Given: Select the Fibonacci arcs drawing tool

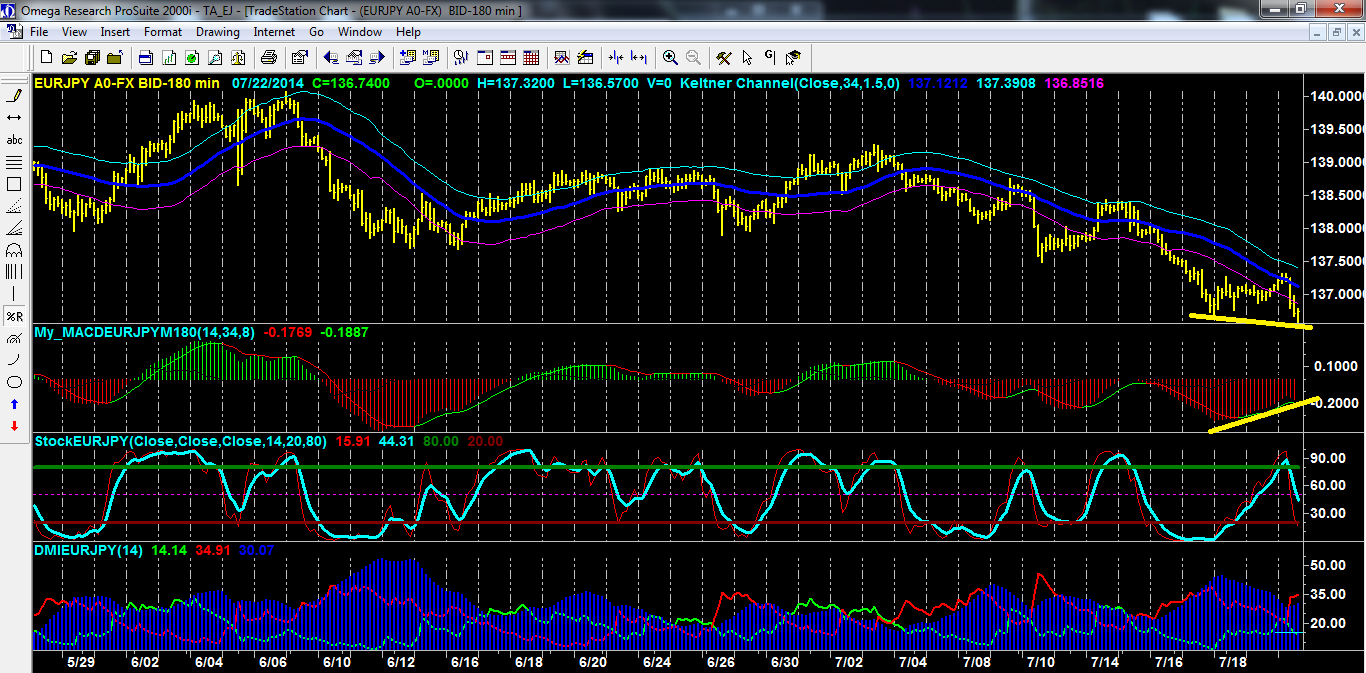Looking at the screenshot, I should point(14,250).
